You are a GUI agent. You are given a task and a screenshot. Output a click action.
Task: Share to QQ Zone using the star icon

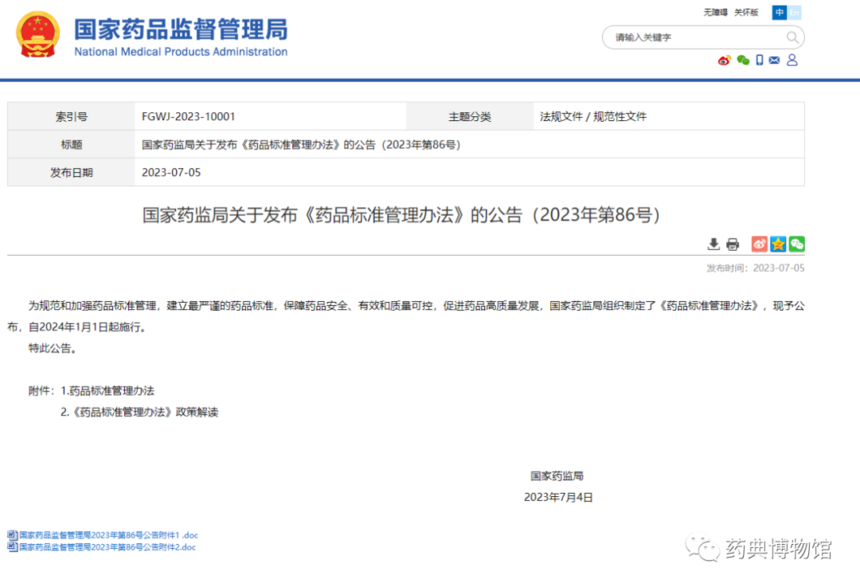pyautogui.click(x=778, y=244)
